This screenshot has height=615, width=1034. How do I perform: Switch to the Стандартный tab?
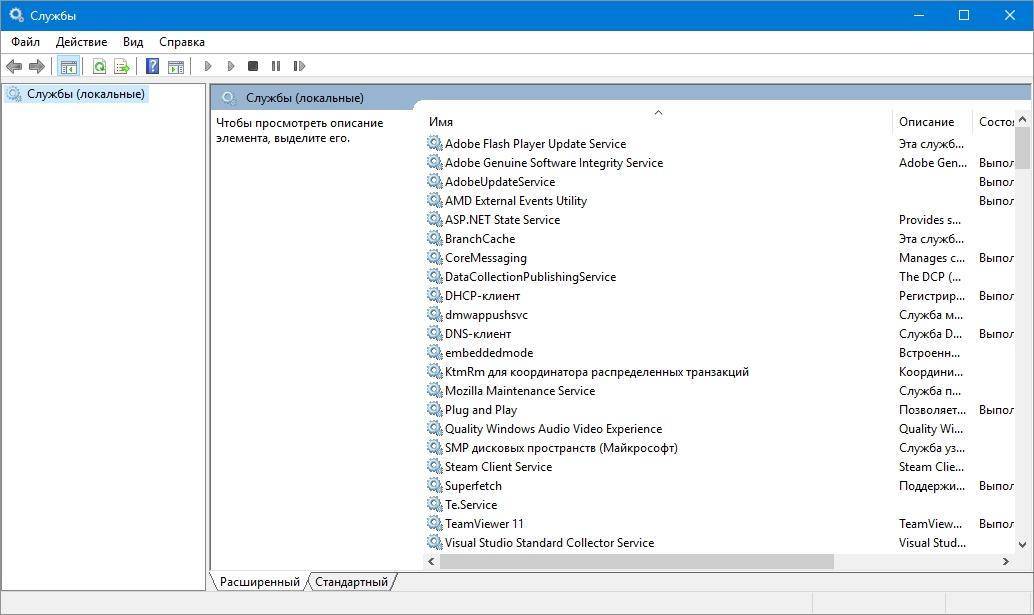coord(351,581)
